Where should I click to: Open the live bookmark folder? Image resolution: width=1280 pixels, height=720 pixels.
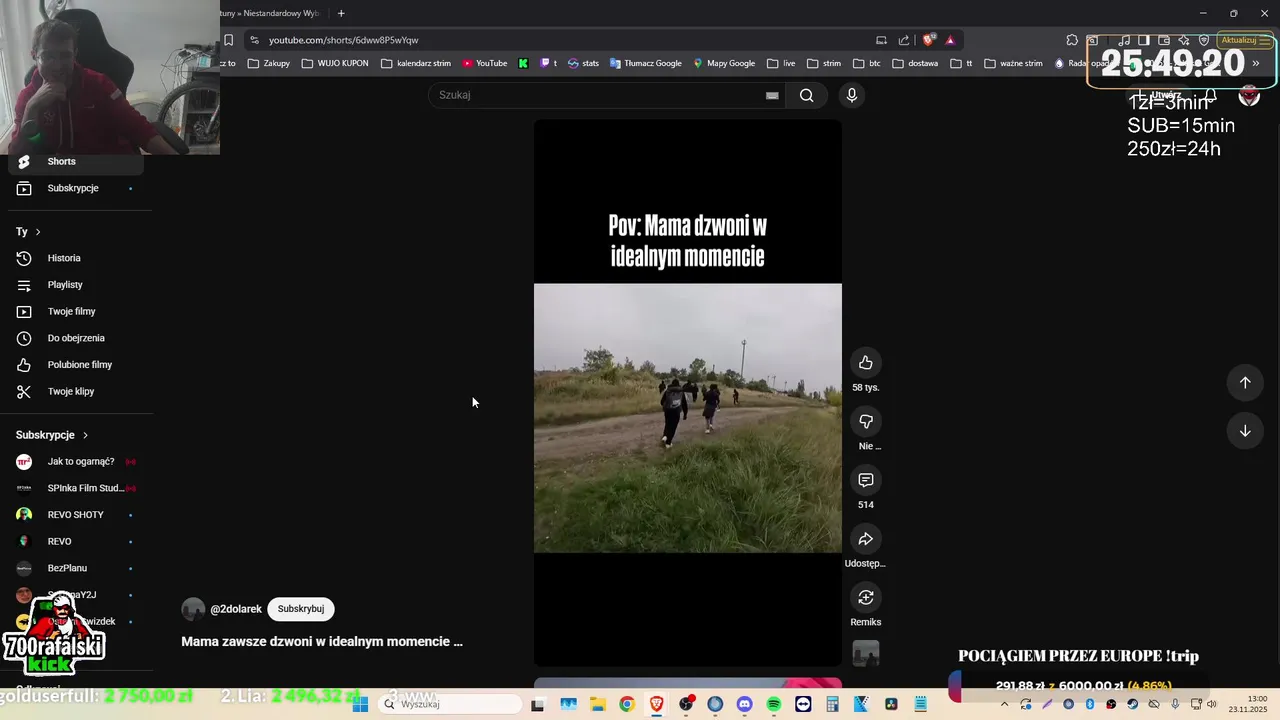(x=781, y=63)
